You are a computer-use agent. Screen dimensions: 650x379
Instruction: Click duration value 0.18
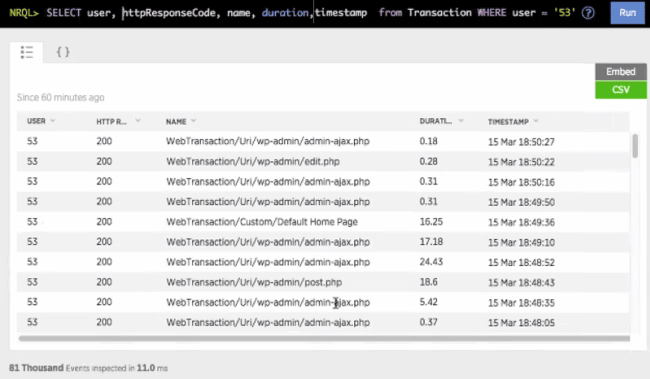click(x=428, y=141)
